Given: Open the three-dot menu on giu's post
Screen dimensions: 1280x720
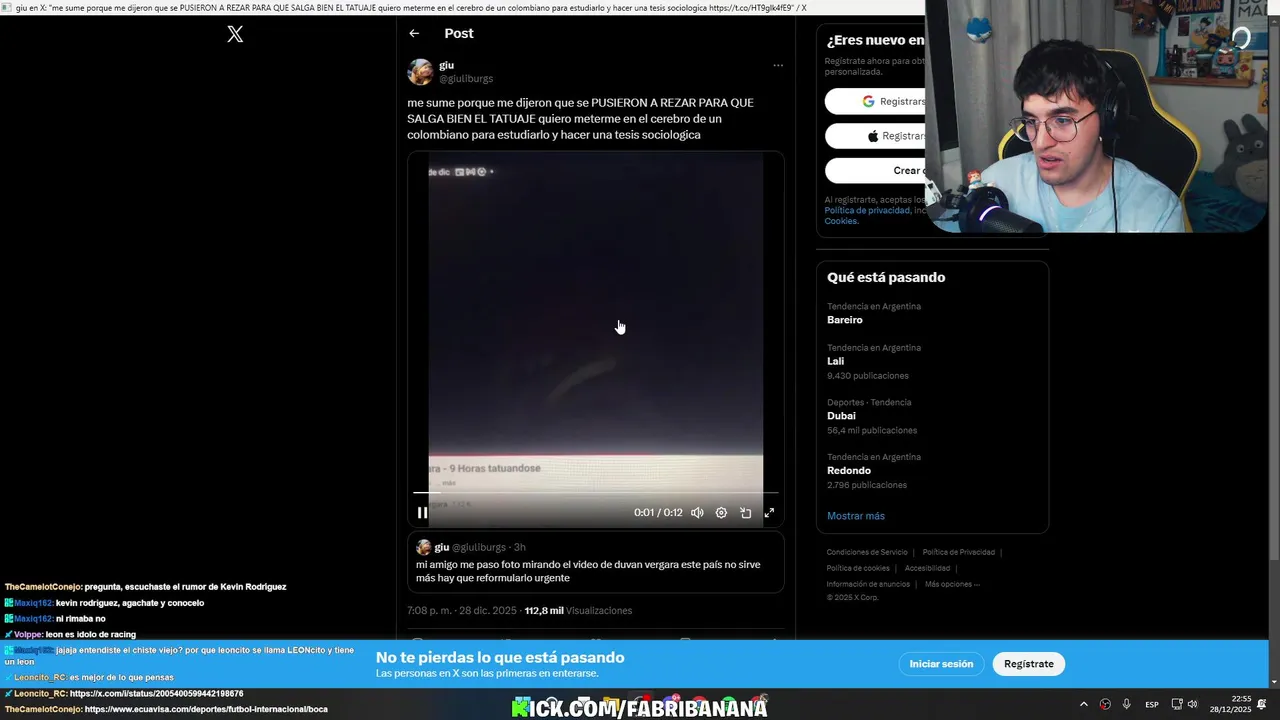Looking at the screenshot, I should pos(778,66).
